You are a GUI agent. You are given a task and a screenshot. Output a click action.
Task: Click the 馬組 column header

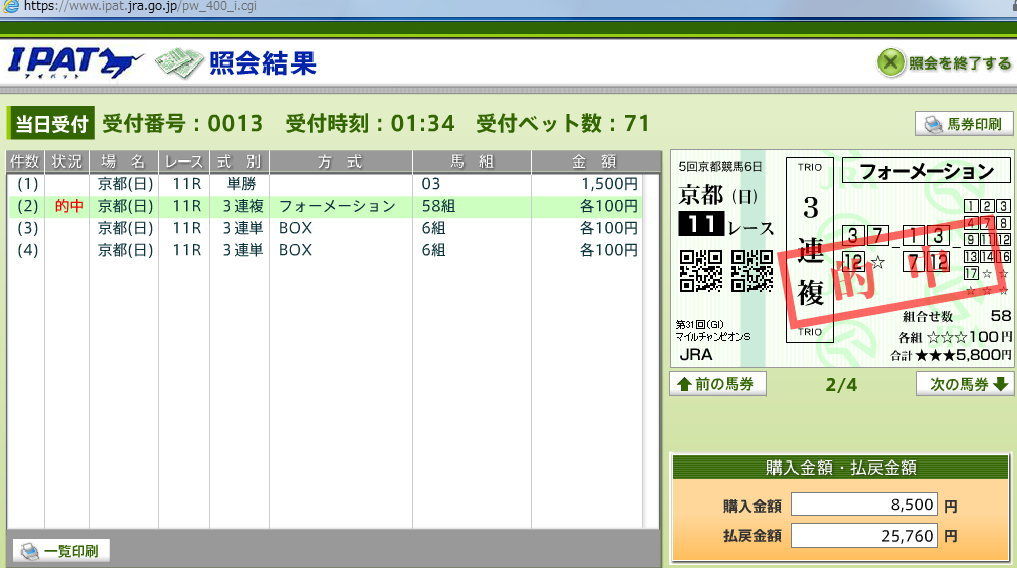point(472,161)
